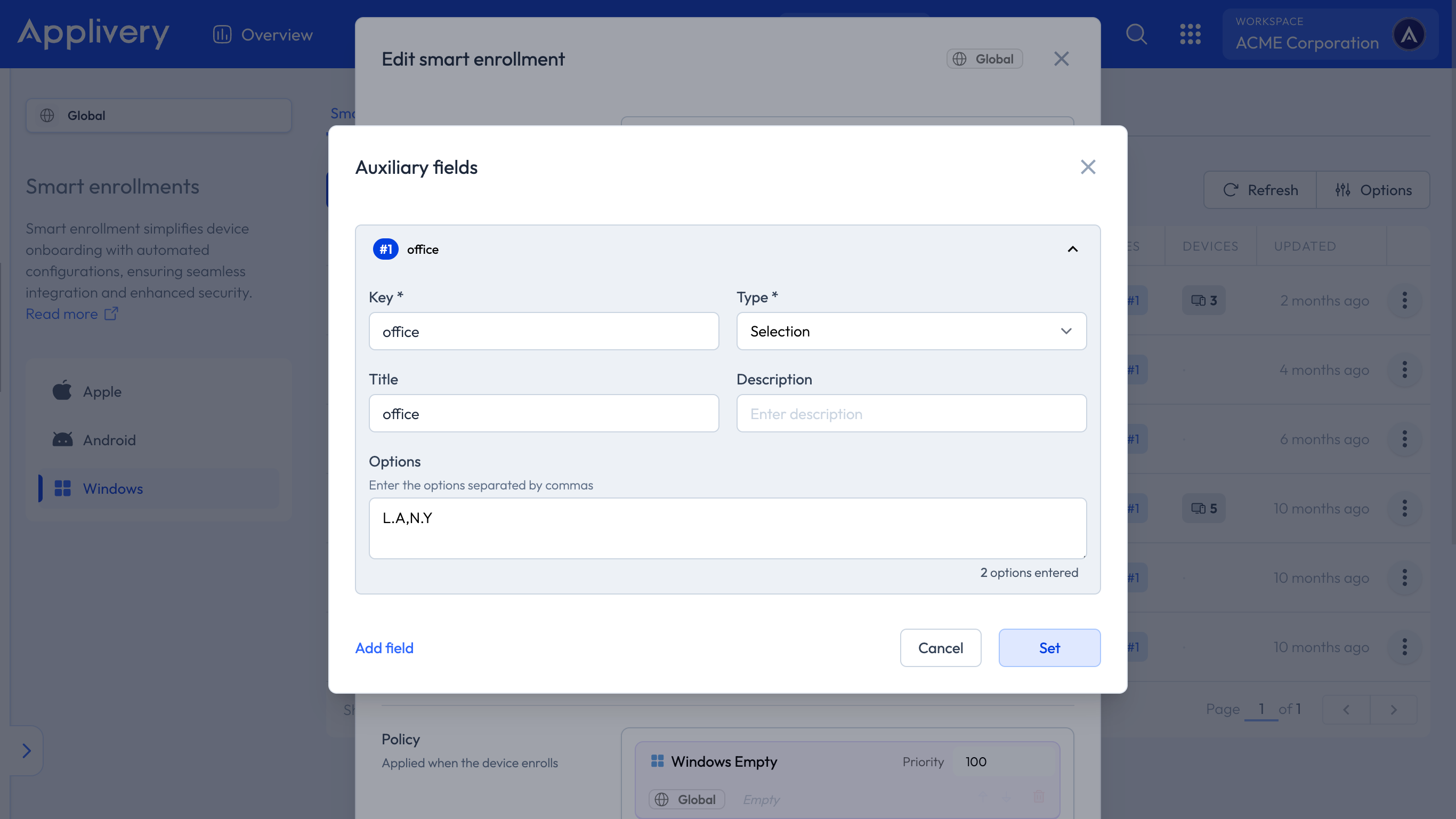Click the Refresh button

(x=1260, y=190)
